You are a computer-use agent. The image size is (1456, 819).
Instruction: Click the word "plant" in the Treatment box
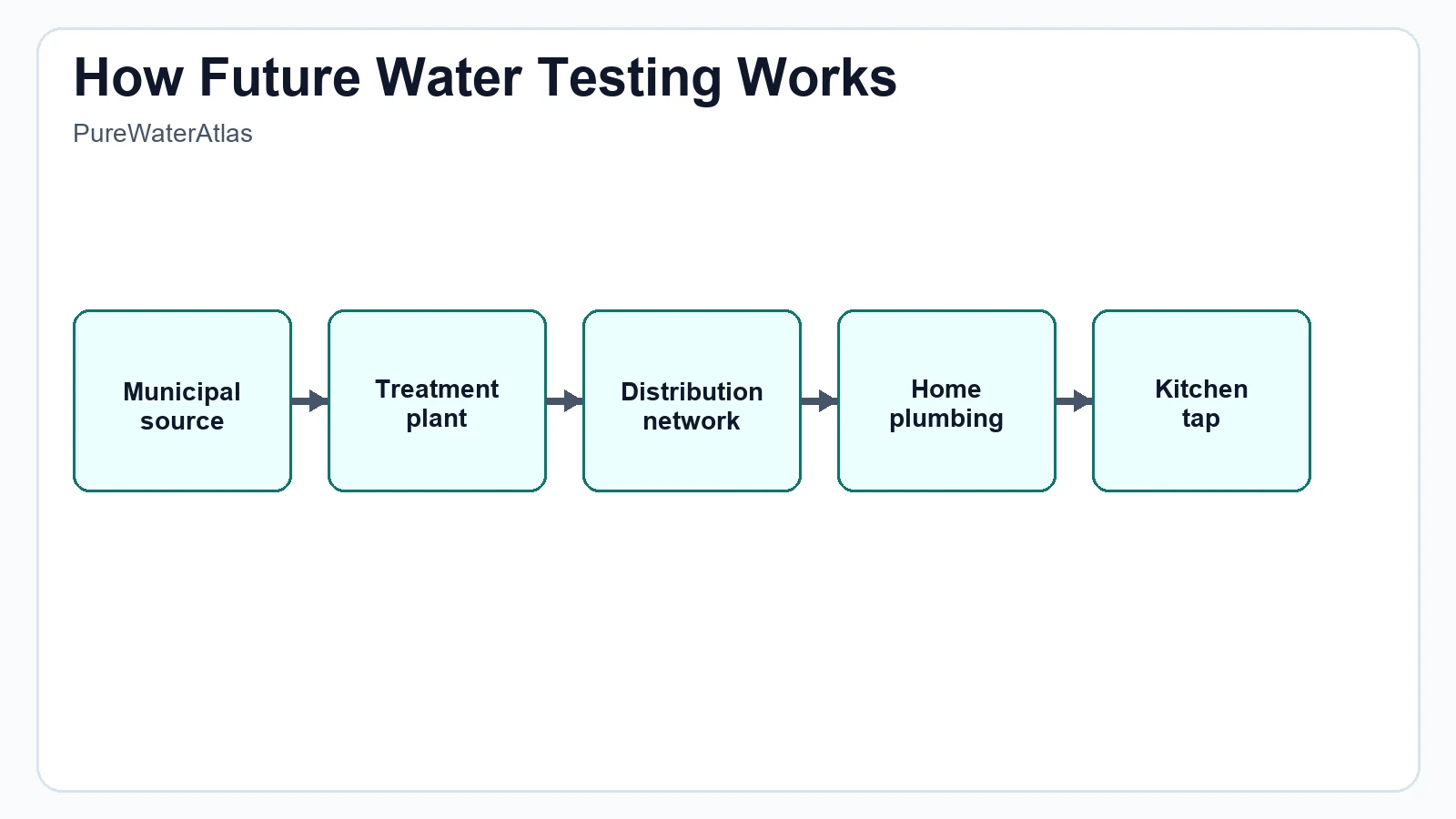point(437,419)
